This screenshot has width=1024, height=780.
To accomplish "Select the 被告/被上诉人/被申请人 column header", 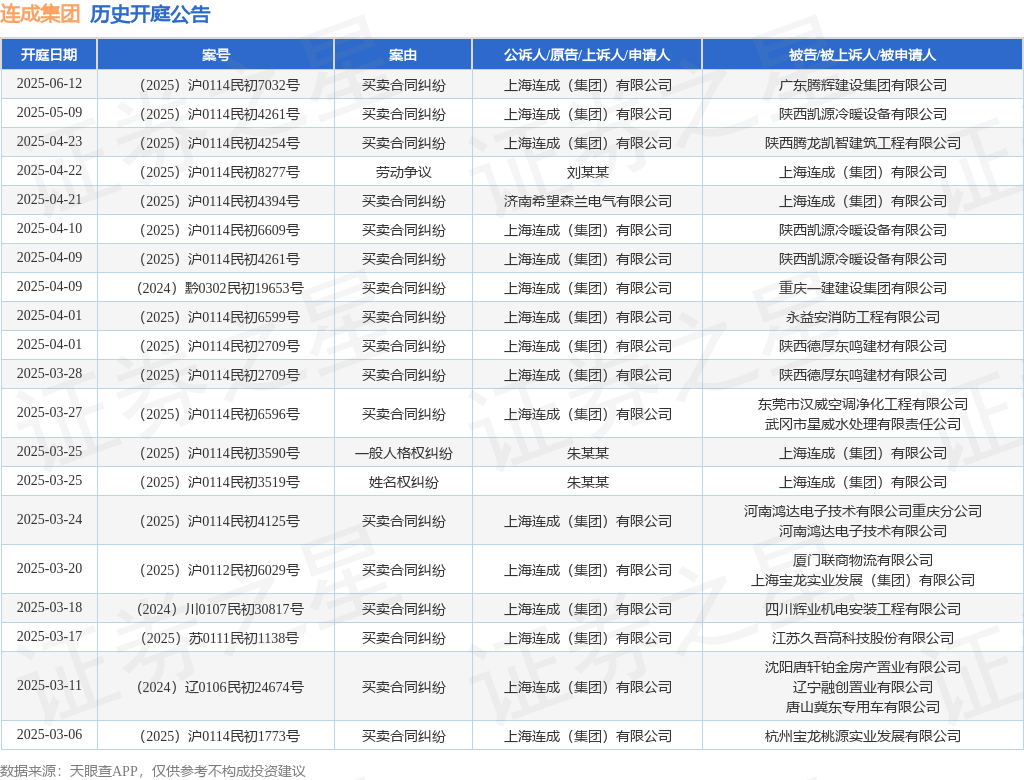I will coord(863,55).
